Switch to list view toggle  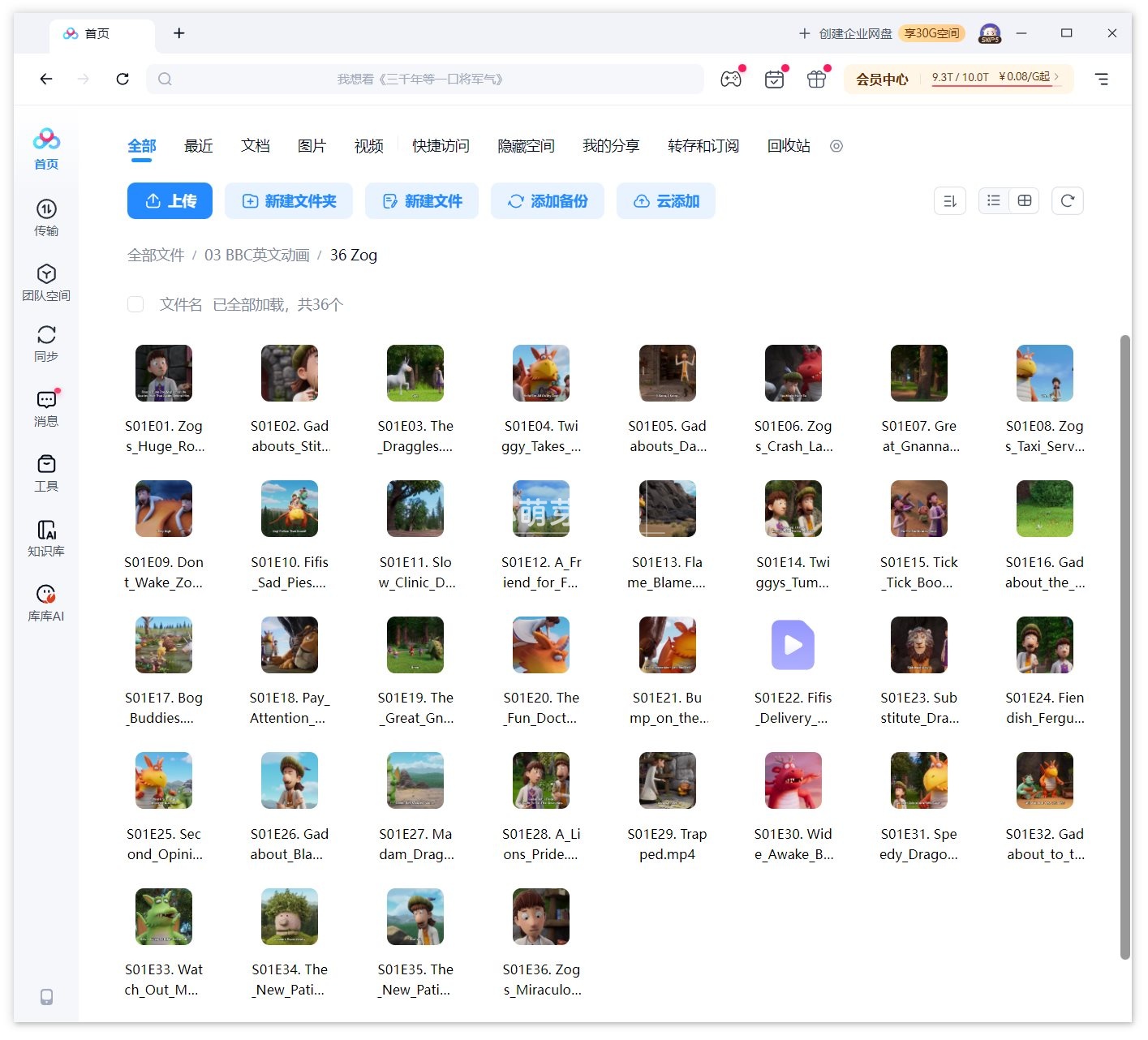[994, 200]
